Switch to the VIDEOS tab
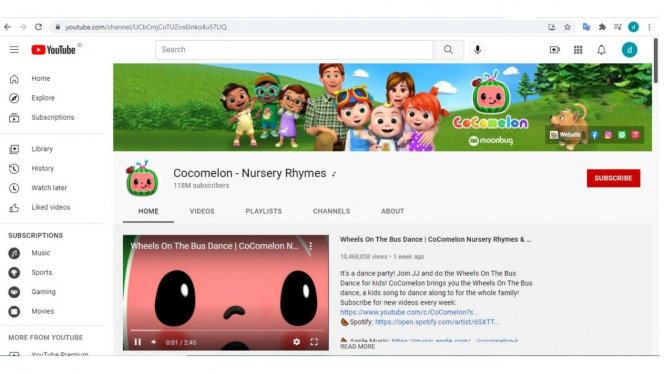This screenshot has height=374, width=665. point(202,211)
